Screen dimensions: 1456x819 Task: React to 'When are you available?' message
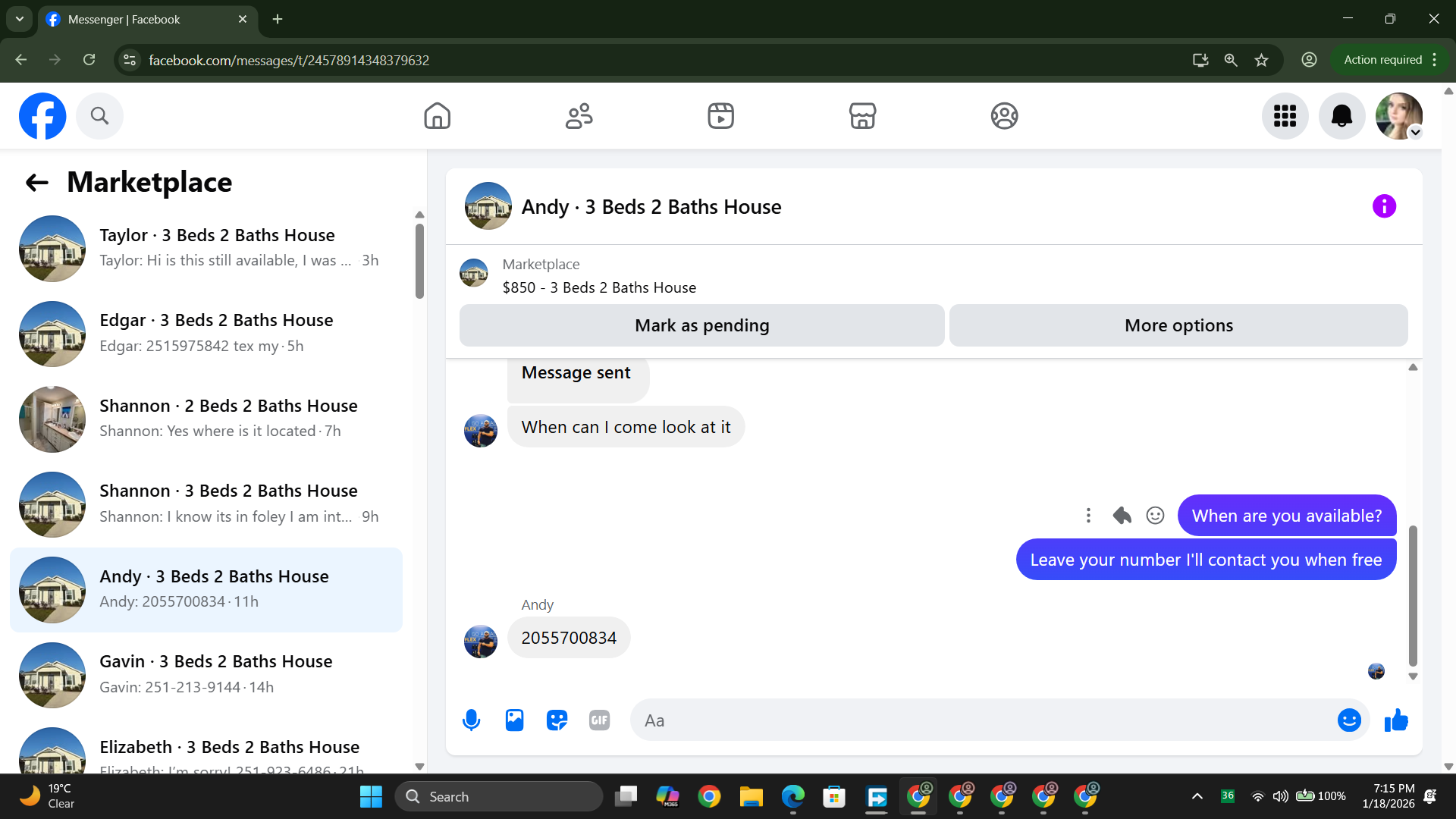[1155, 516]
